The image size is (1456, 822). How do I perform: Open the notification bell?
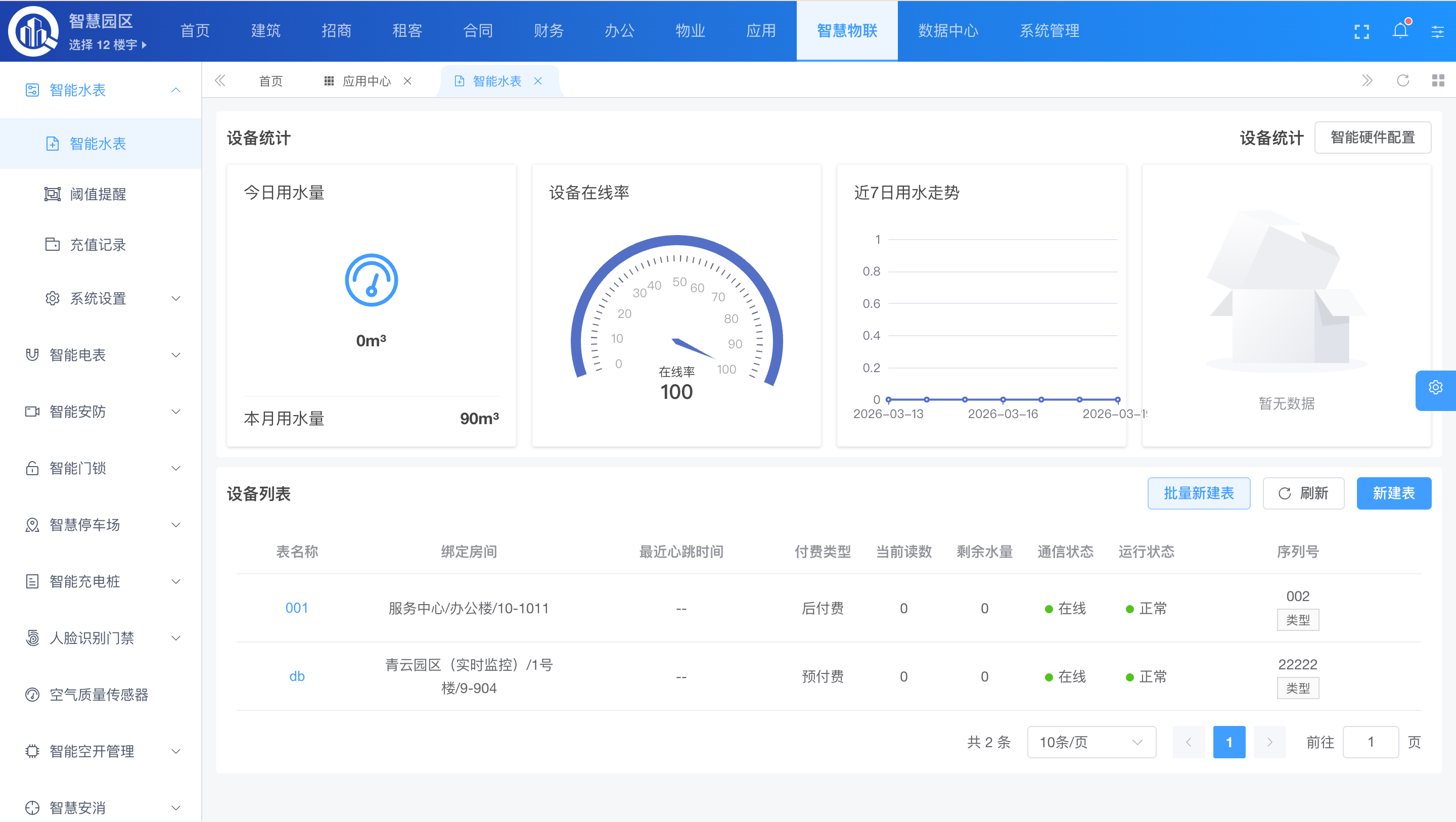coord(1400,30)
